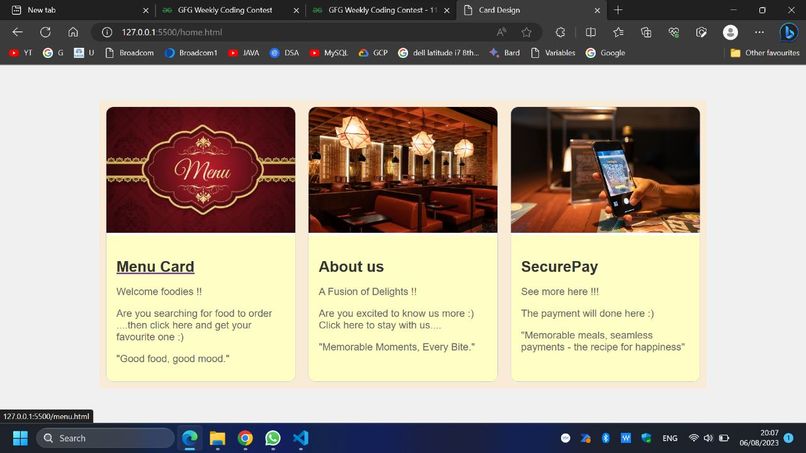
Task: Activate Read aloud icon in address bar
Action: click(501, 32)
